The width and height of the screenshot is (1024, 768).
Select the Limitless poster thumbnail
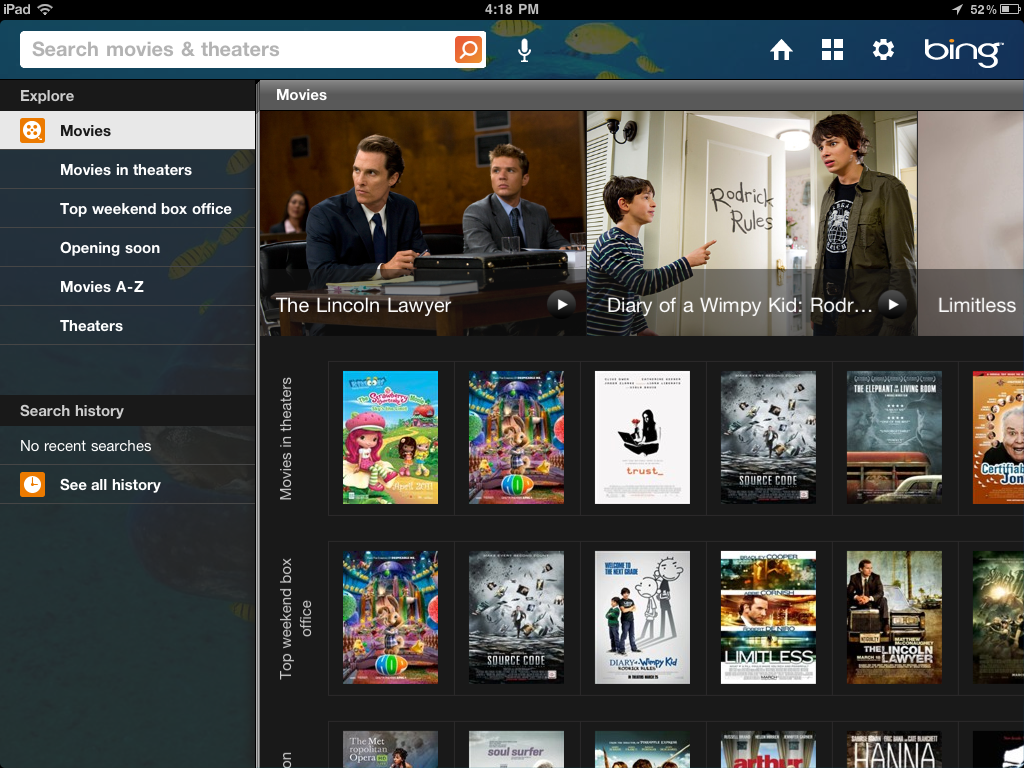(767, 617)
